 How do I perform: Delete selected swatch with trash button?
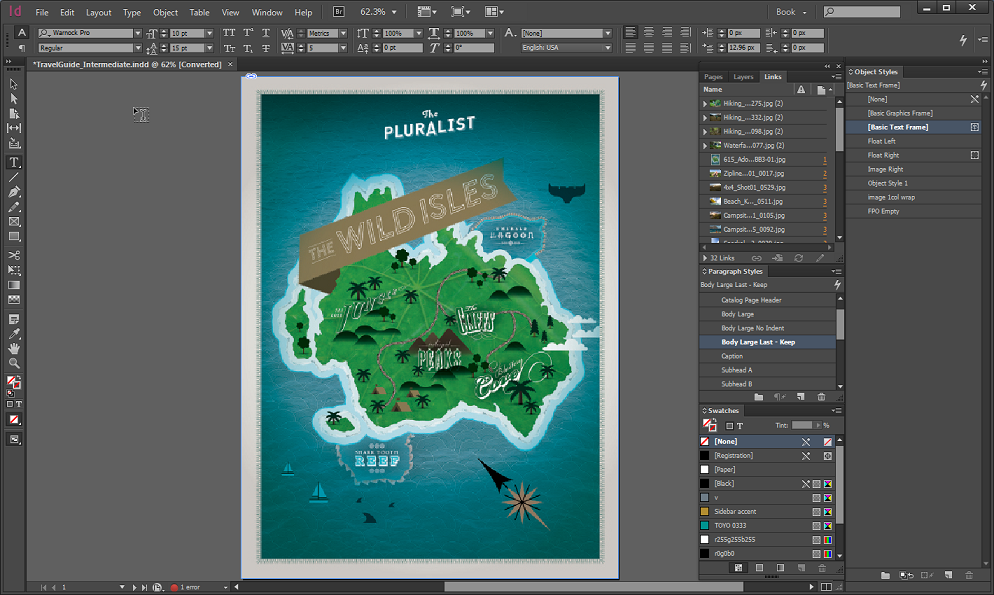[x=822, y=568]
